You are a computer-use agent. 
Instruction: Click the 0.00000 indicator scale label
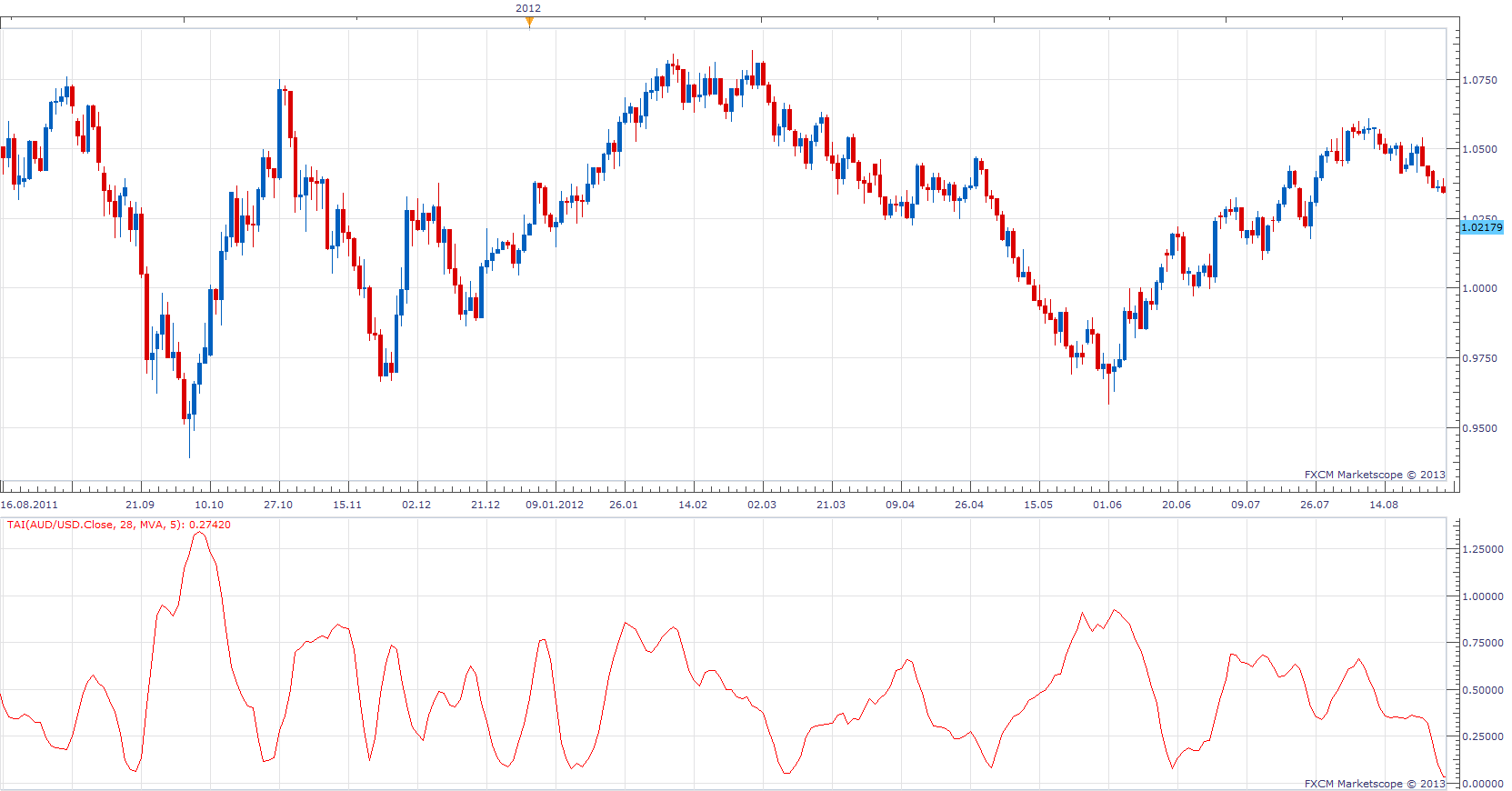tap(1482, 784)
